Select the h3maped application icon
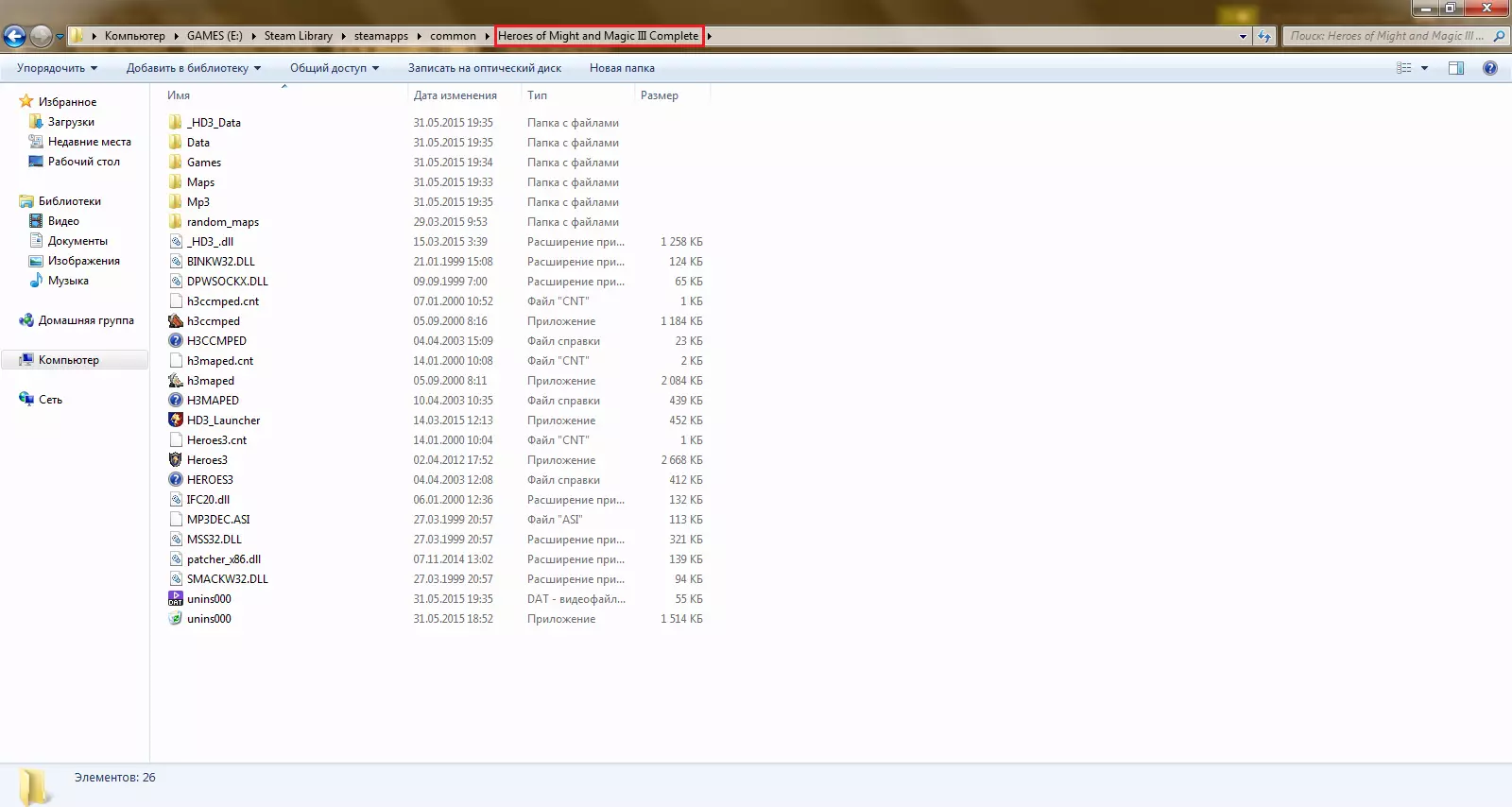Image resolution: width=1512 pixels, height=807 pixels. point(176,380)
